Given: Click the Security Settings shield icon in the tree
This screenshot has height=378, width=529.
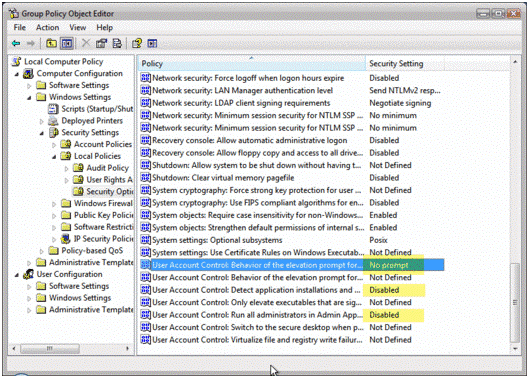Looking at the screenshot, I should [54, 132].
